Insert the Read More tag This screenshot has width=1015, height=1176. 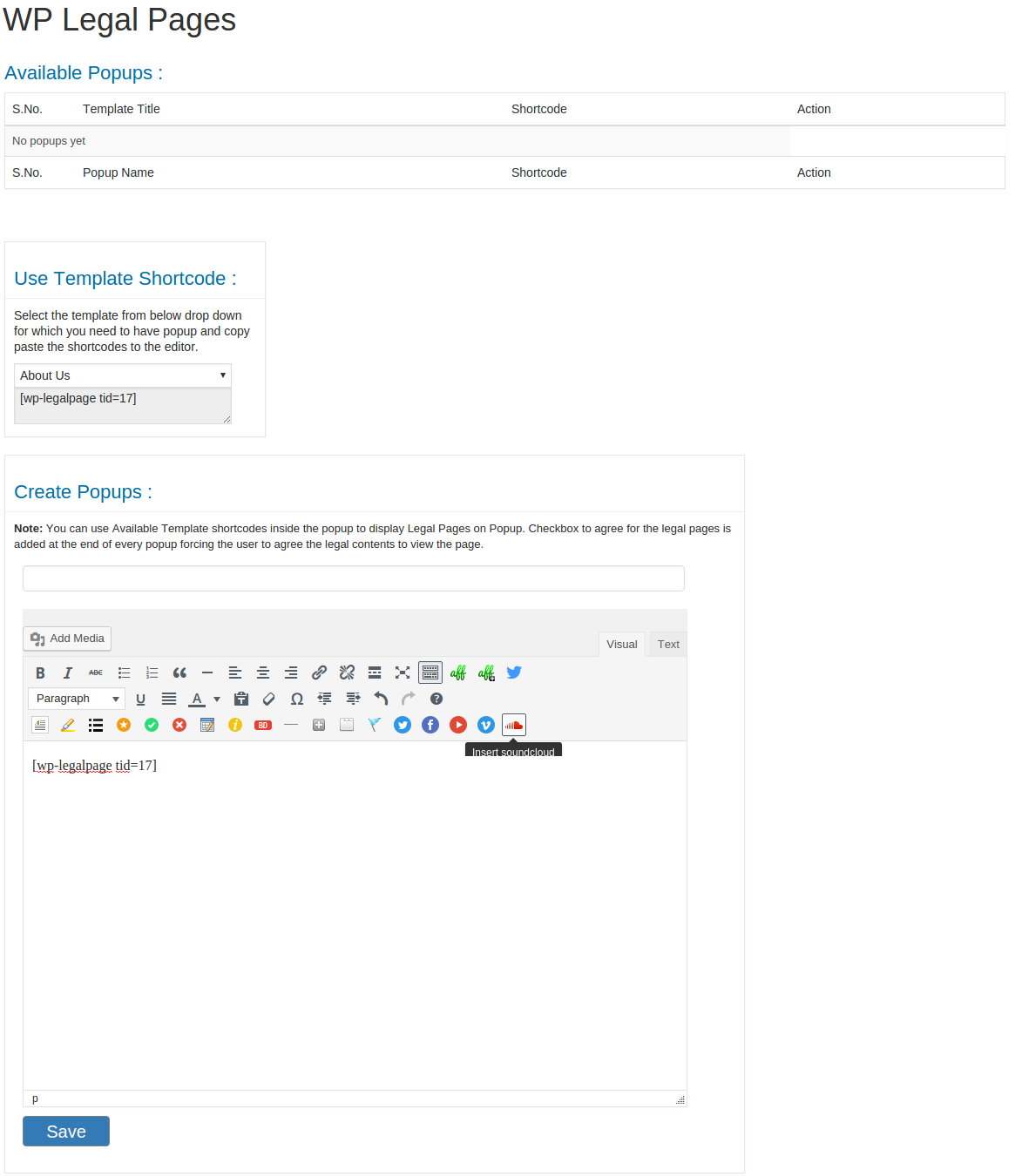(375, 672)
